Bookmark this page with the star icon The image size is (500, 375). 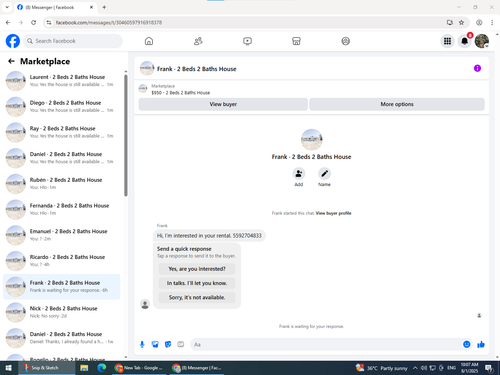(461, 22)
